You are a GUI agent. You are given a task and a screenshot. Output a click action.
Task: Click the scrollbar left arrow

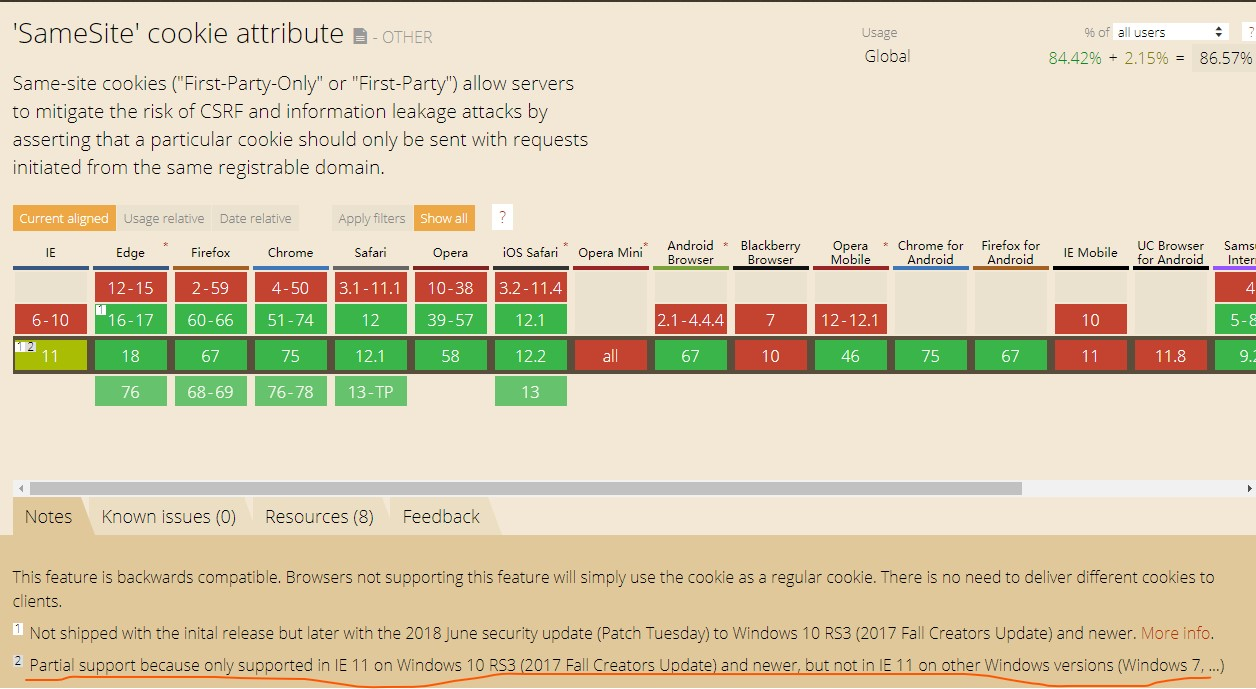(x=19, y=489)
